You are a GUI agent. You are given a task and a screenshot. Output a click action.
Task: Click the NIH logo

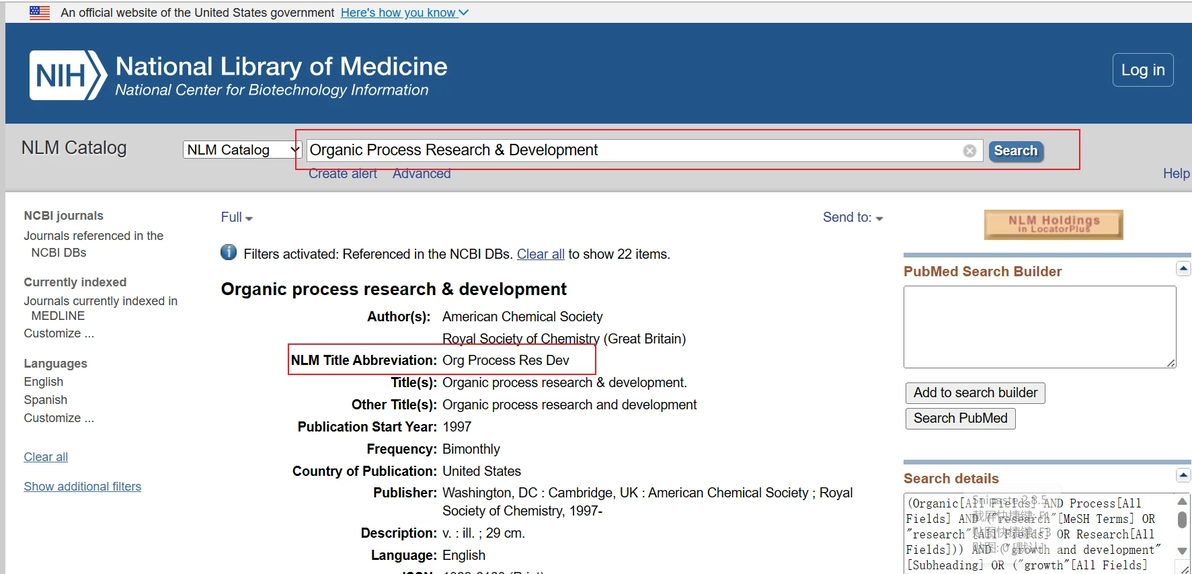pos(67,76)
